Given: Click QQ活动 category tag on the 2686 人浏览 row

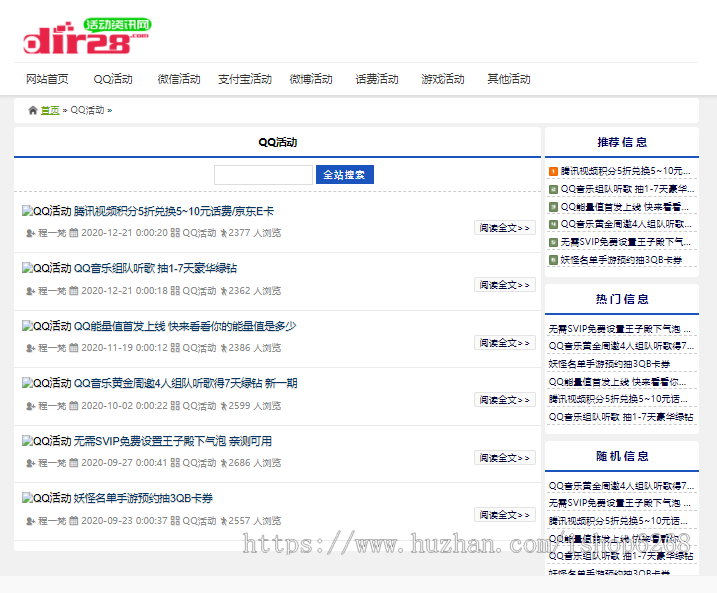Looking at the screenshot, I should coord(199,463).
